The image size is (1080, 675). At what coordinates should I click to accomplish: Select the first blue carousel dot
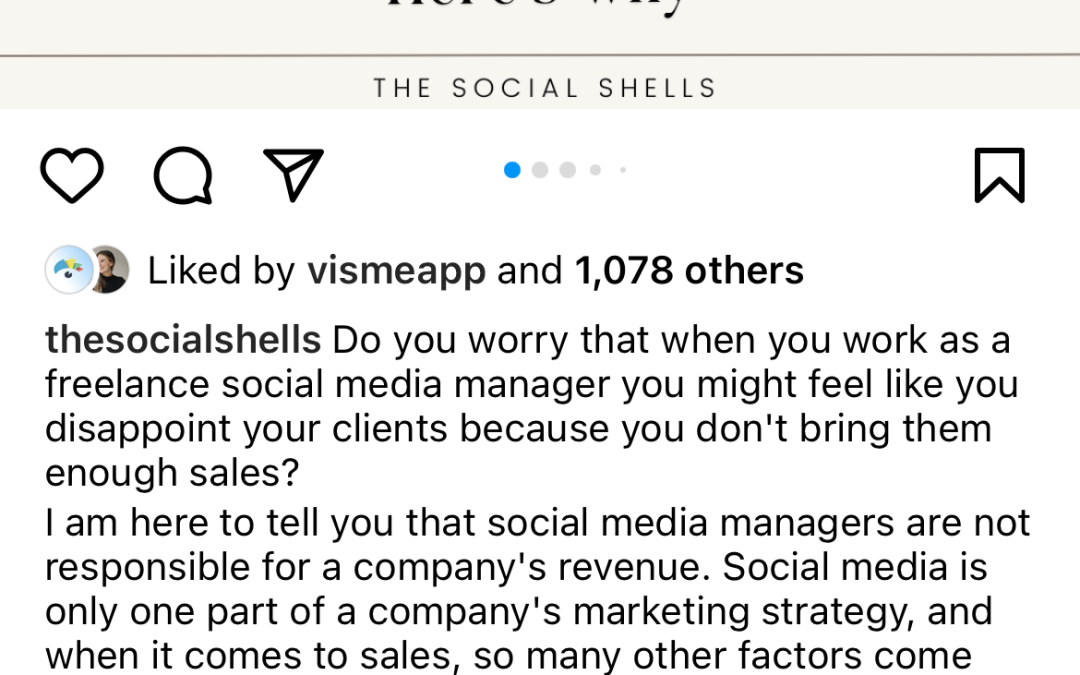point(512,170)
